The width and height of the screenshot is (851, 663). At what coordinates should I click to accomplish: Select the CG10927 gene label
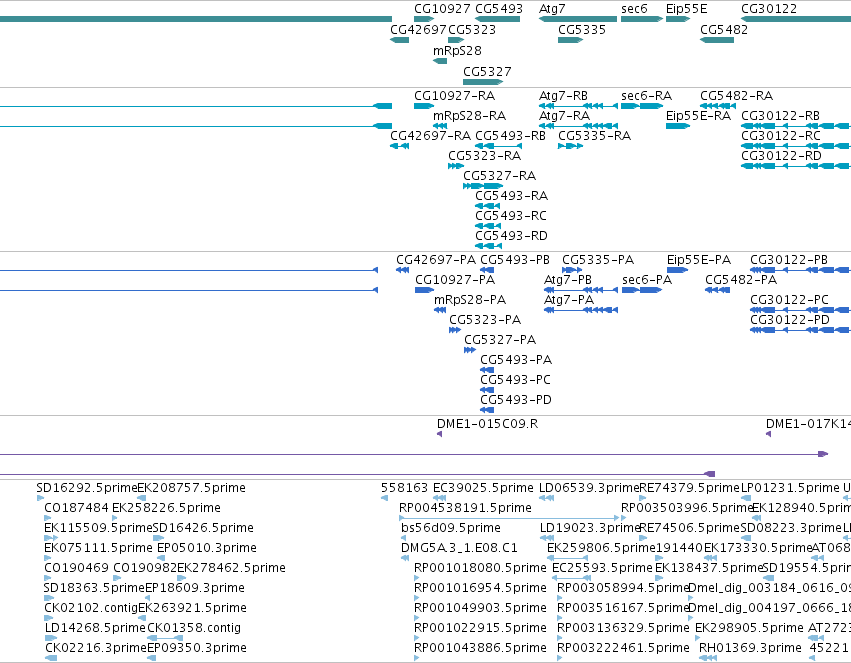click(442, 9)
